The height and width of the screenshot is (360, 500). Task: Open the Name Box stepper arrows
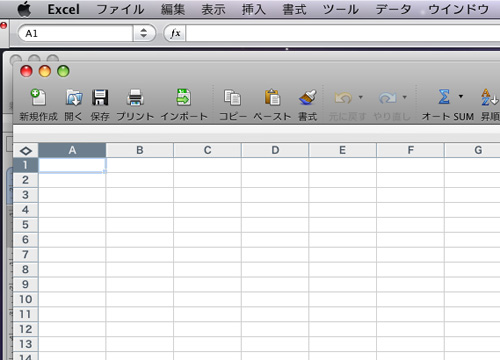pyautogui.click(x=144, y=33)
